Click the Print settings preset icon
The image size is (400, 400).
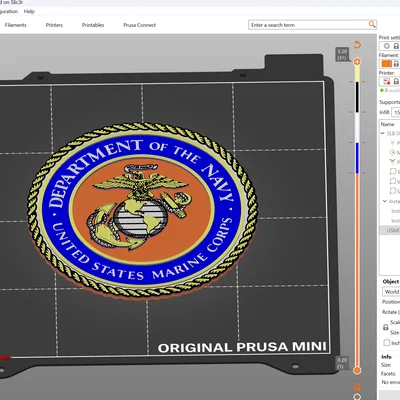coord(387,46)
